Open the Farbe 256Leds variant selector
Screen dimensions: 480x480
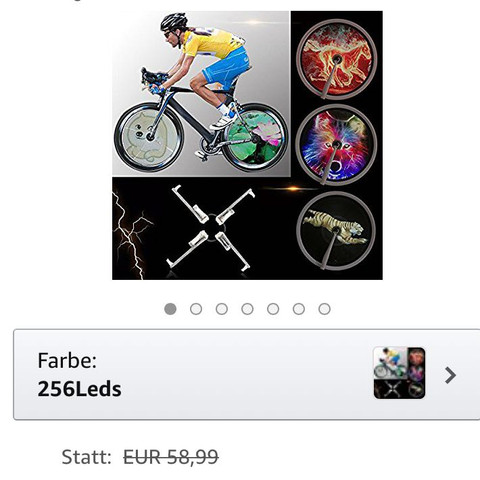coord(247,374)
